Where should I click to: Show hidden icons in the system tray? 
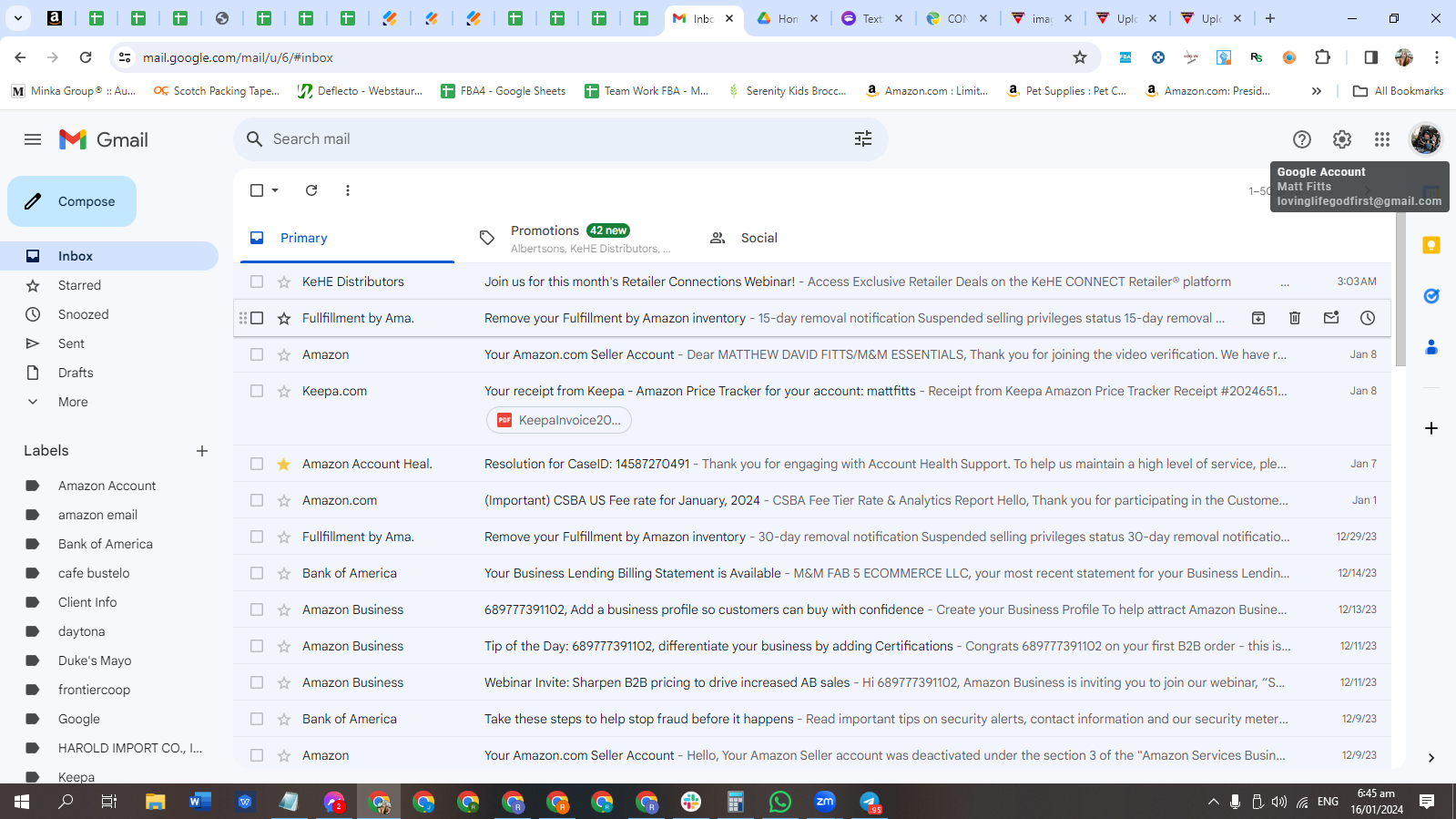pyautogui.click(x=1213, y=802)
